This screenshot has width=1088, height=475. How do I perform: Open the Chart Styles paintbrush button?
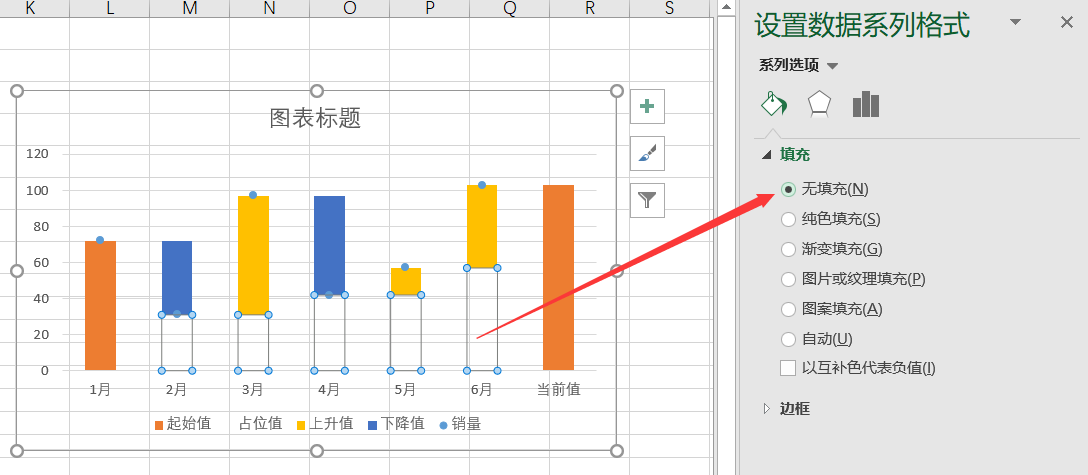click(647, 153)
